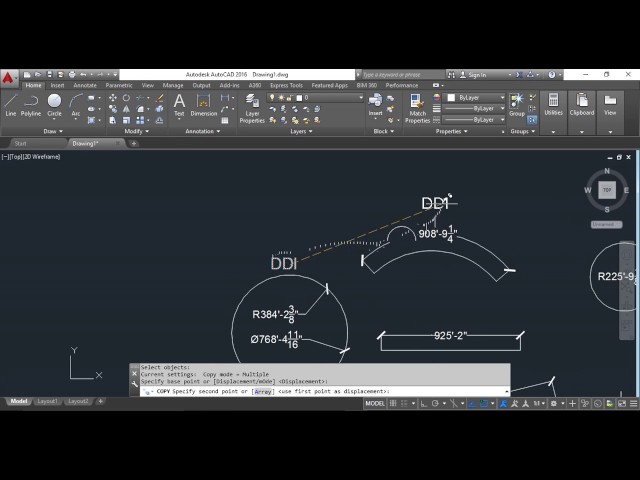Expand the Block panel dropdown

pyautogui.click(x=384, y=131)
